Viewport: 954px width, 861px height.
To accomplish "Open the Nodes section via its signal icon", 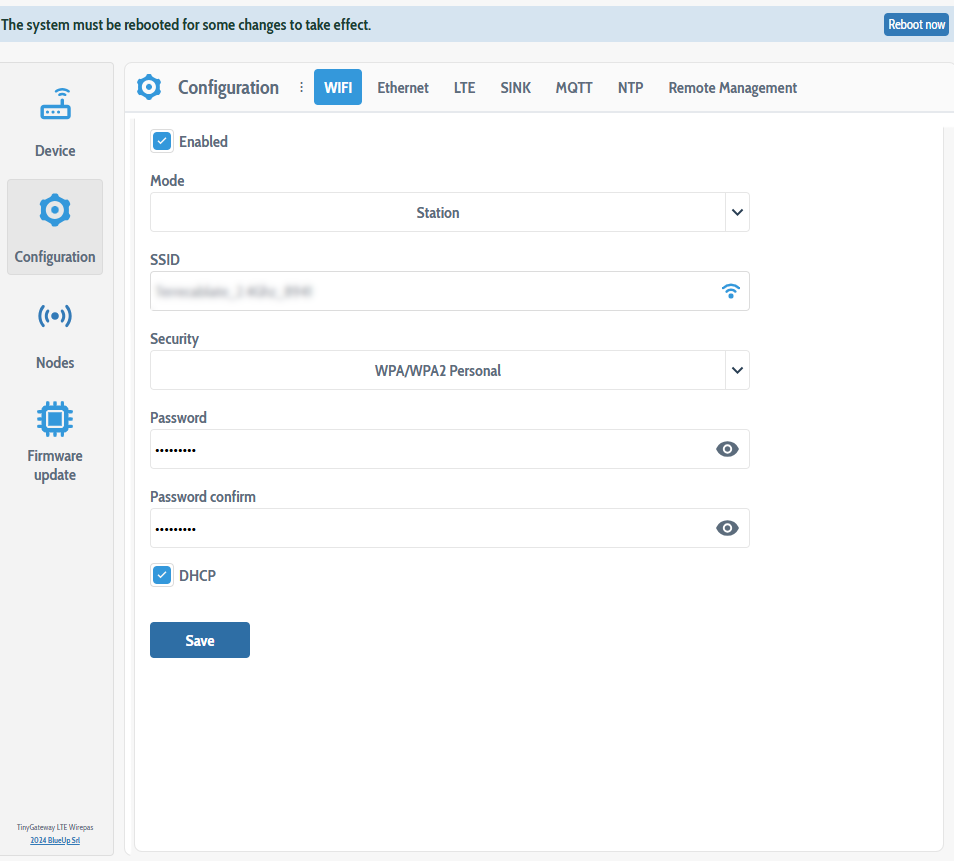I will click(55, 316).
